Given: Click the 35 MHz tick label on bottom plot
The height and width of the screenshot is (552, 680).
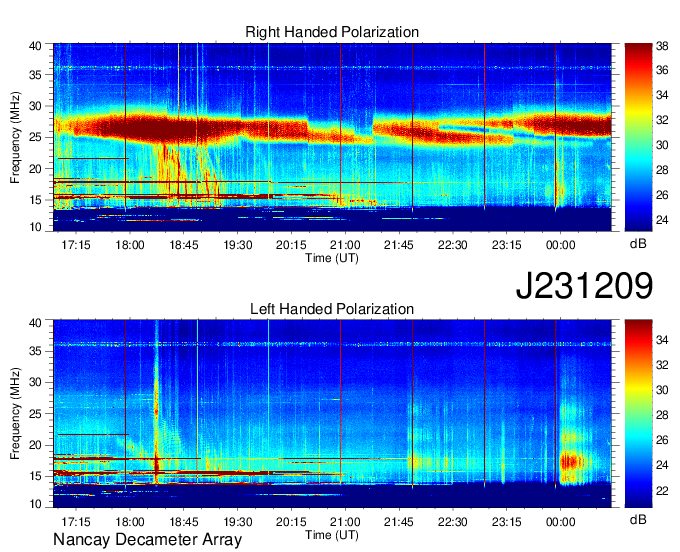Looking at the screenshot, I should coord(36,351).
